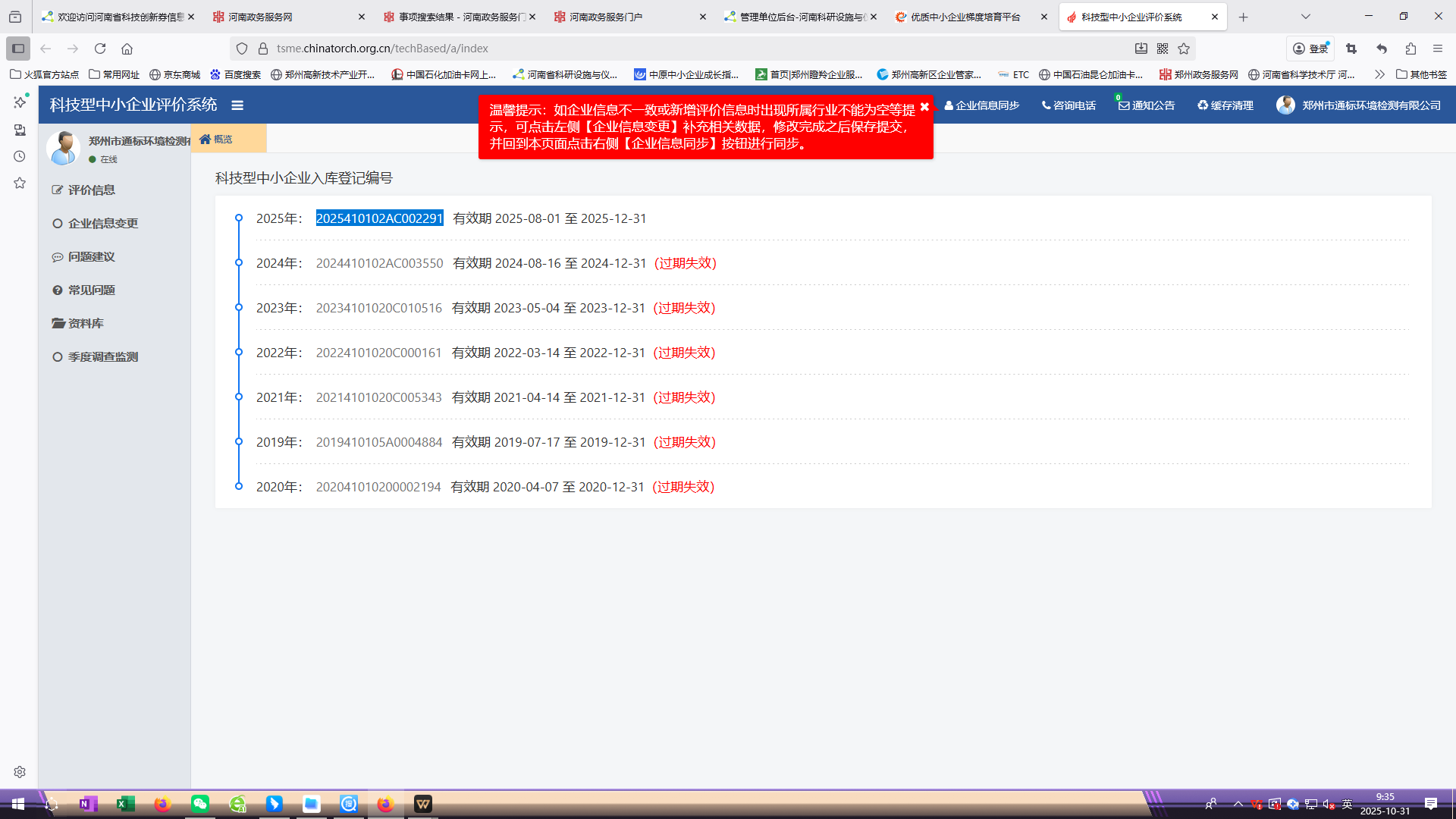Toggle the hamburger sidebar menu icon
Viewport: 1456px width, 819px height.
(x=237, y=105)
